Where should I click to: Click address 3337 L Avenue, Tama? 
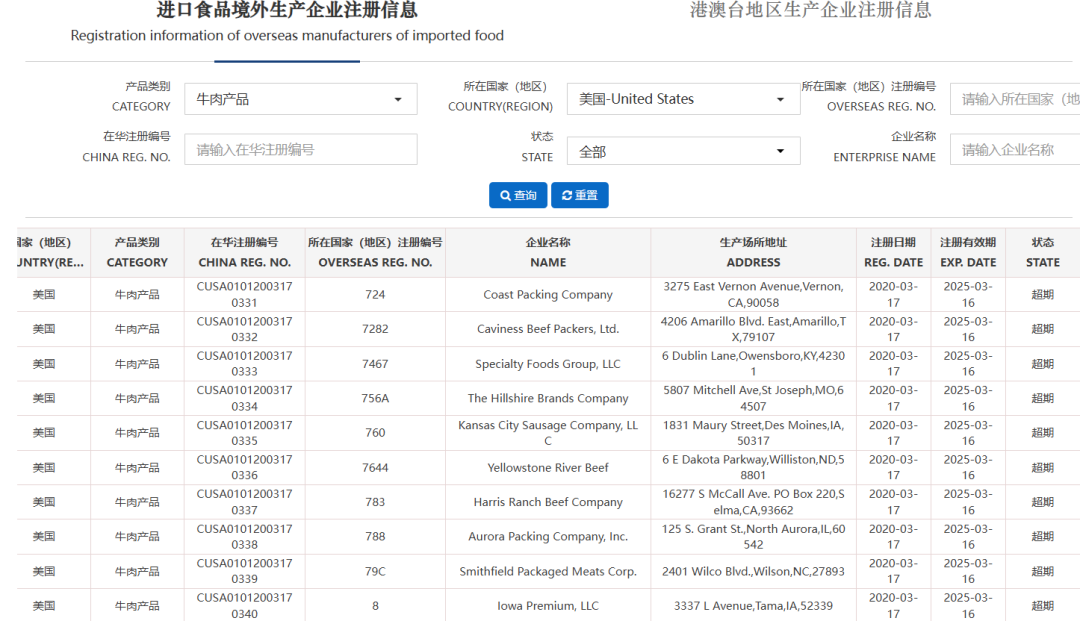coord(754,607)
